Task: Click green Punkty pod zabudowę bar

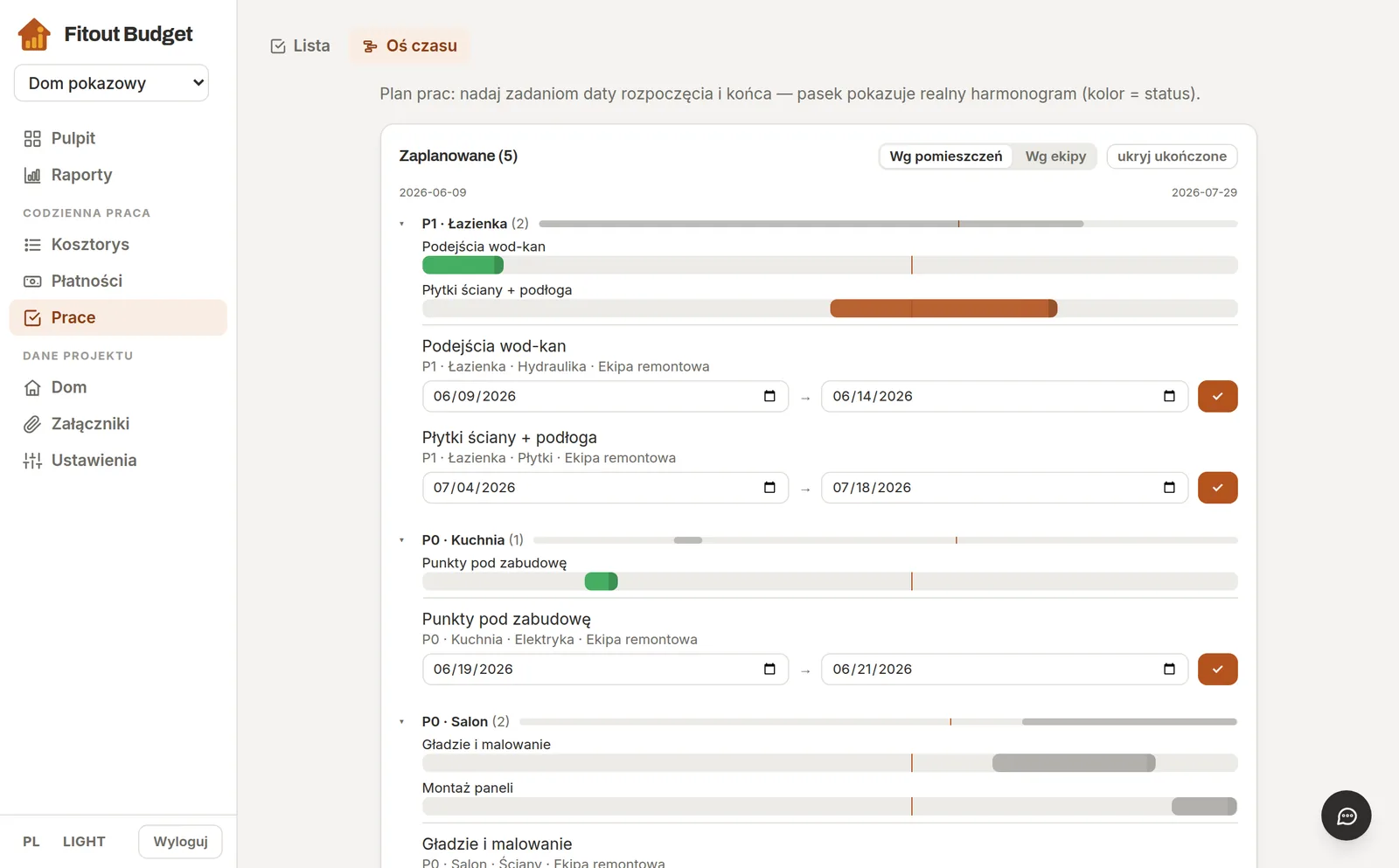Action: click(x=602, y=581)
